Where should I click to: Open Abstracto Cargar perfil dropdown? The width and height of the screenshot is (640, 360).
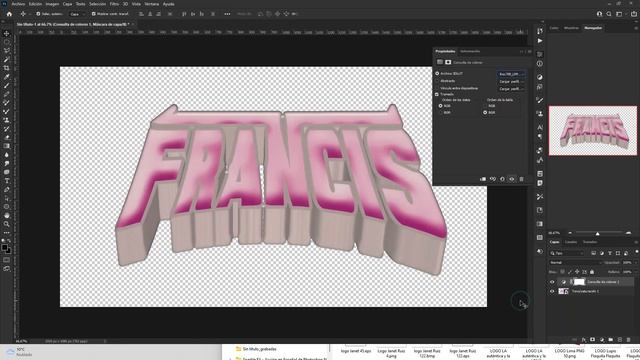tap(511, 81)
